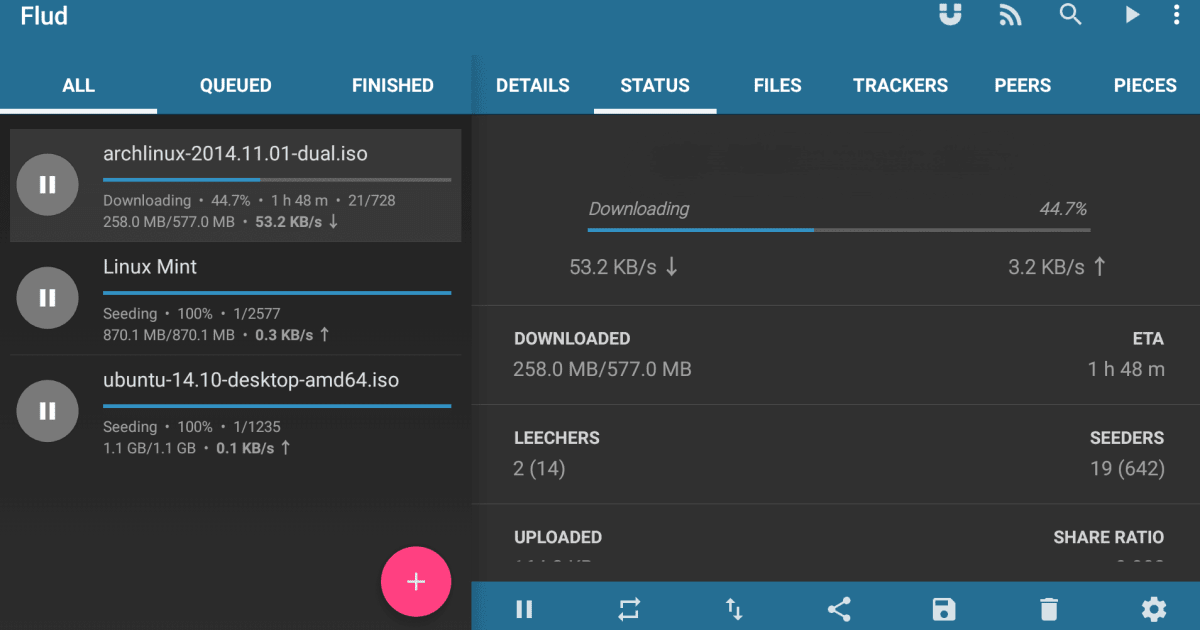Enable sequential download via the loop icon
The width and height of the screenshot is (1200, 630).
[x=629, y=608]
